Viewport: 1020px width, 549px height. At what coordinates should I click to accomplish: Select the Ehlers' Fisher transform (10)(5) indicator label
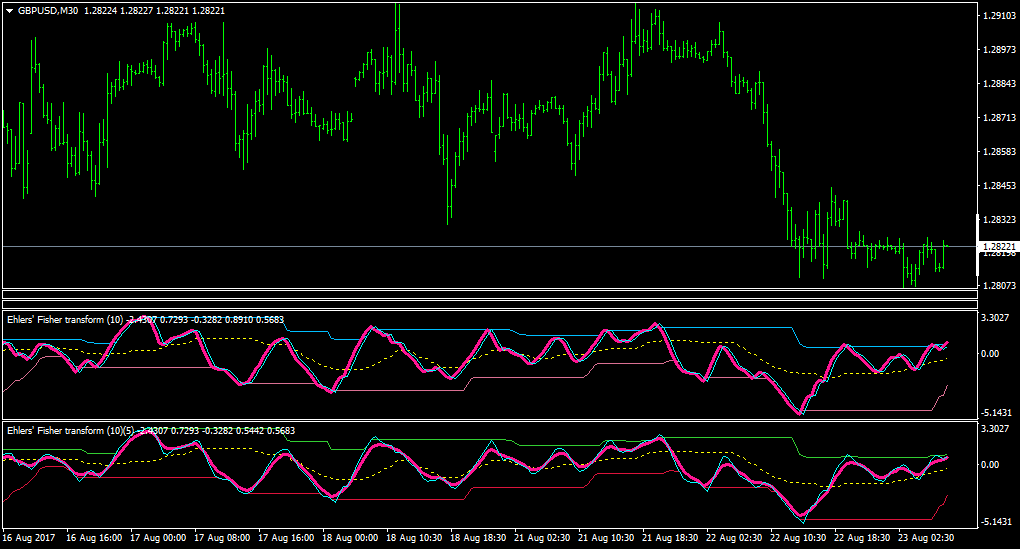[71, 431]
